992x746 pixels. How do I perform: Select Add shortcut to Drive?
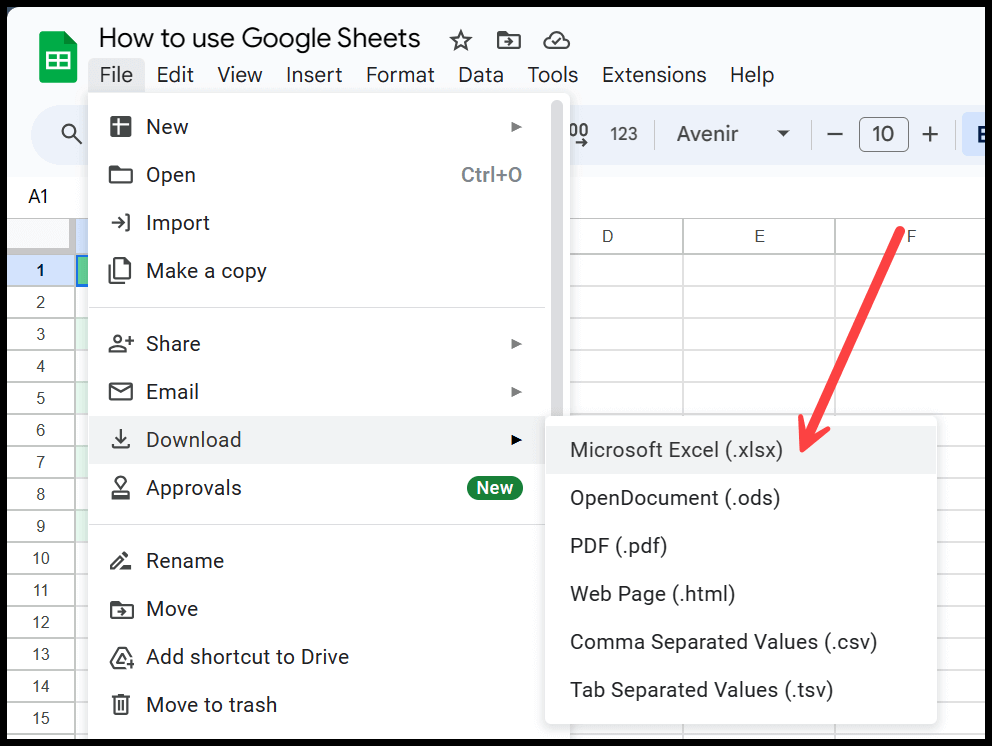316,657
